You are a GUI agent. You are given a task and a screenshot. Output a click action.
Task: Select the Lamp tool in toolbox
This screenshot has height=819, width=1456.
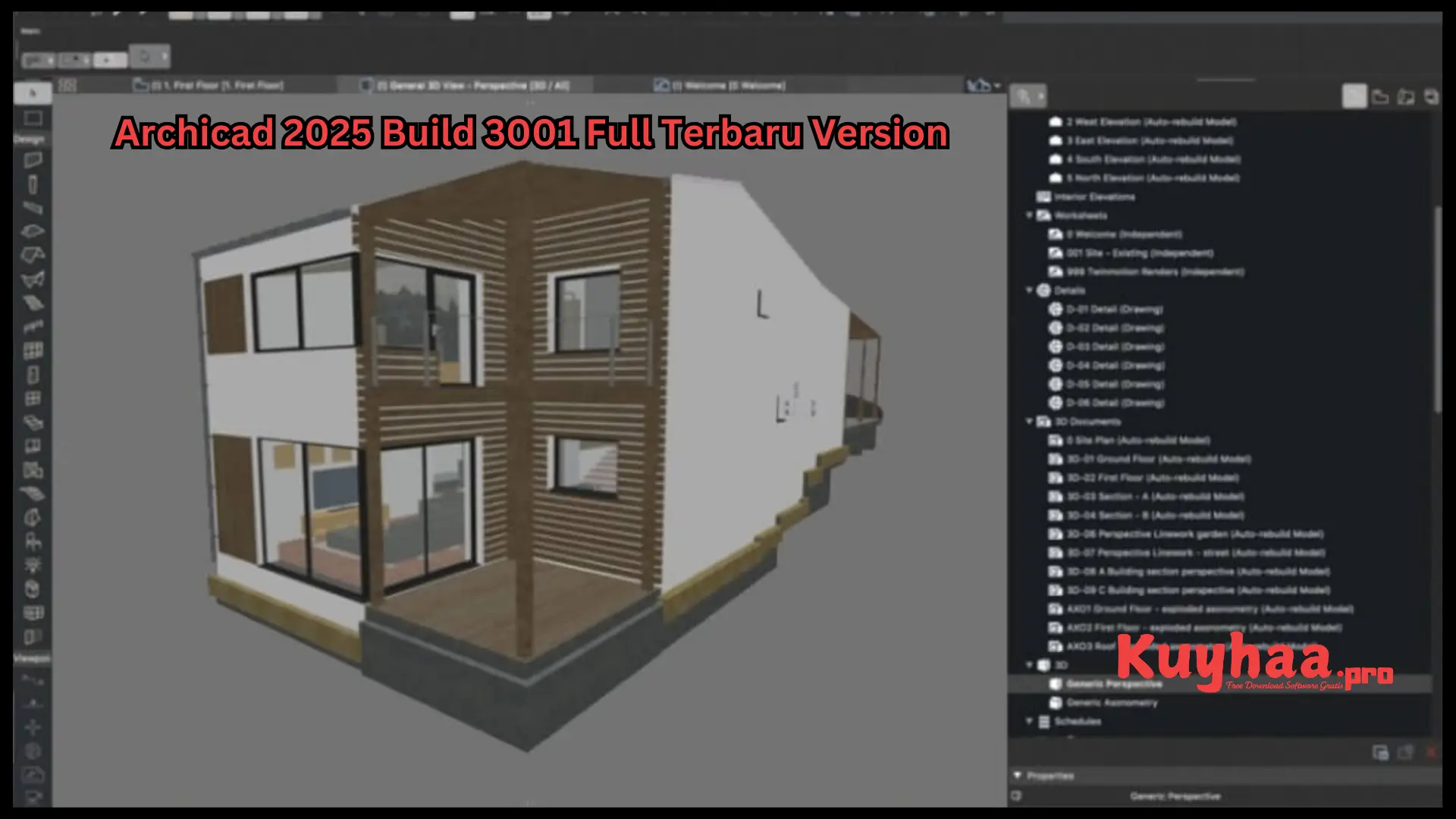33,565
